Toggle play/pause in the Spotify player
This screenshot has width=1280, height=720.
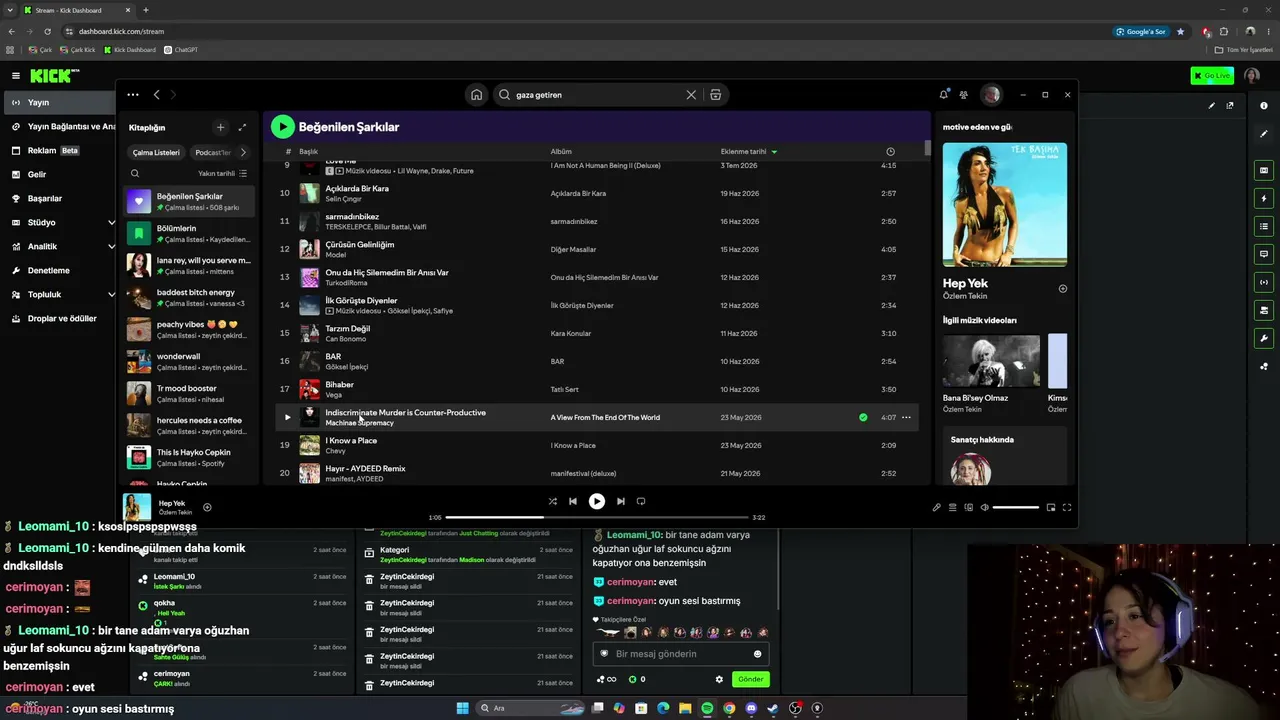(596, 501)
